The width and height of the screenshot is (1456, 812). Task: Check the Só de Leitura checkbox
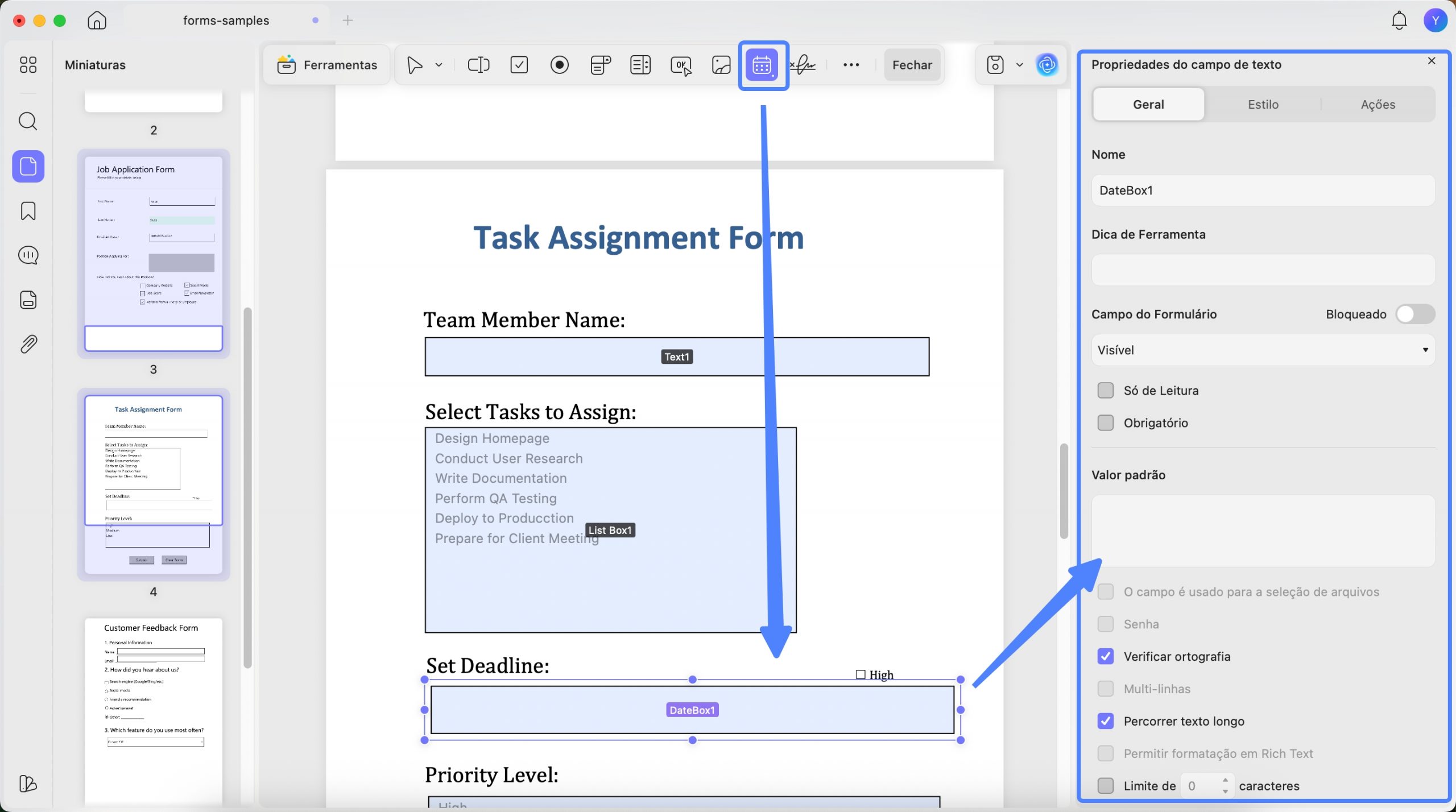pos(1105,391)
